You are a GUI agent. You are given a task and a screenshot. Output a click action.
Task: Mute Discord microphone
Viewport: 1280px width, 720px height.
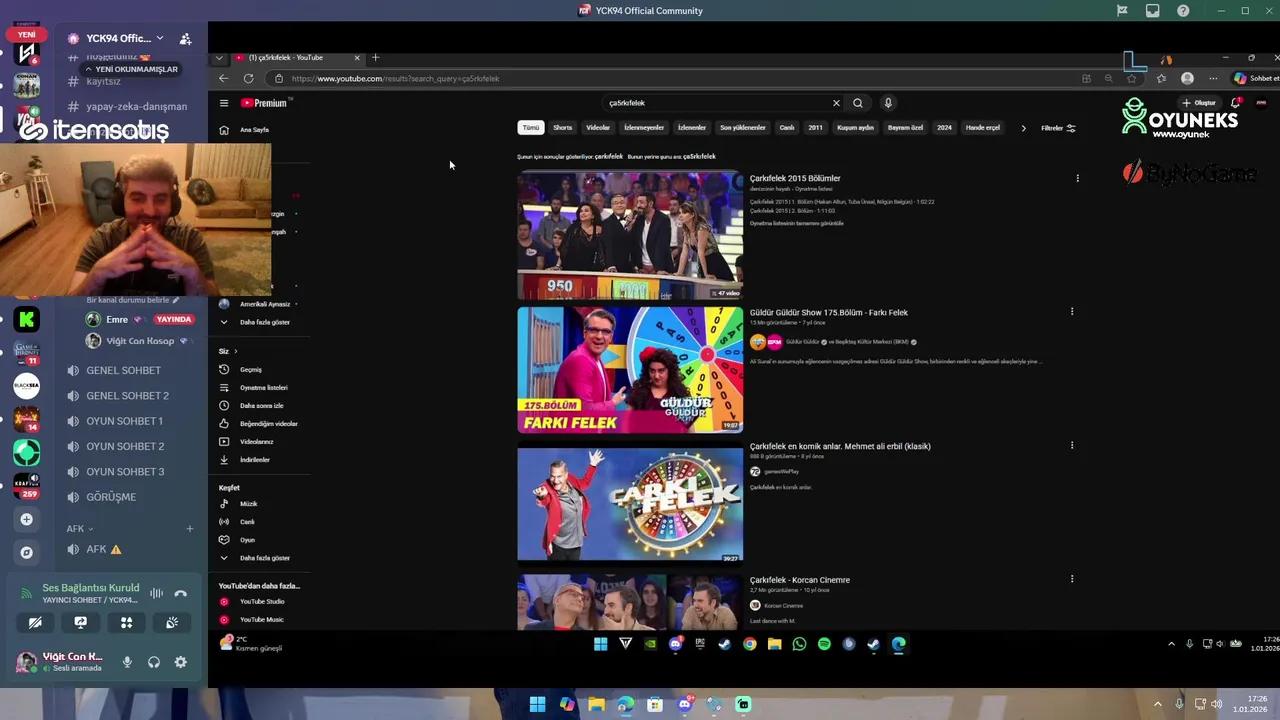click(x=127, y=661)
